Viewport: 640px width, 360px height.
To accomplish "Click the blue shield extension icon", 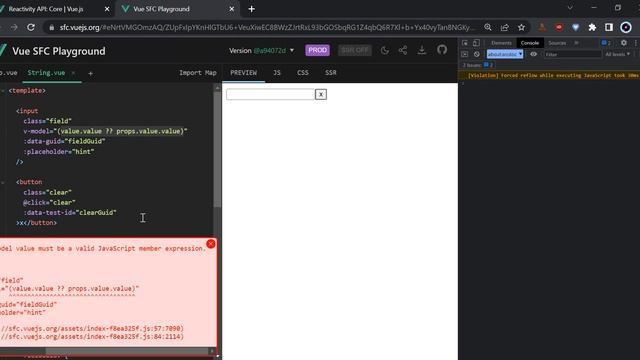I will (576, 27).
